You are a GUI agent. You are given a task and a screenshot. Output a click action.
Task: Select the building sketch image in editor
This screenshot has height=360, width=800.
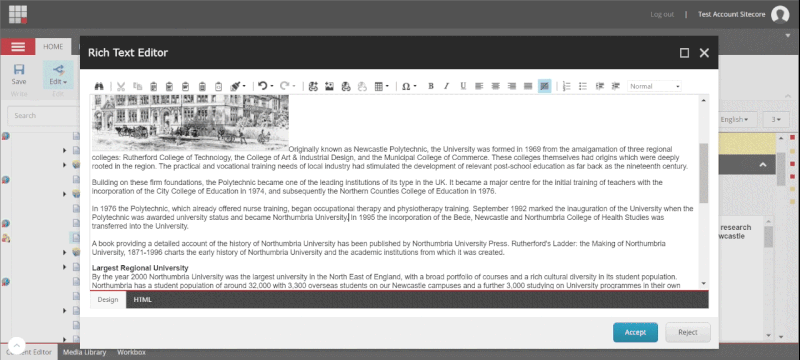tap(190, 122)
